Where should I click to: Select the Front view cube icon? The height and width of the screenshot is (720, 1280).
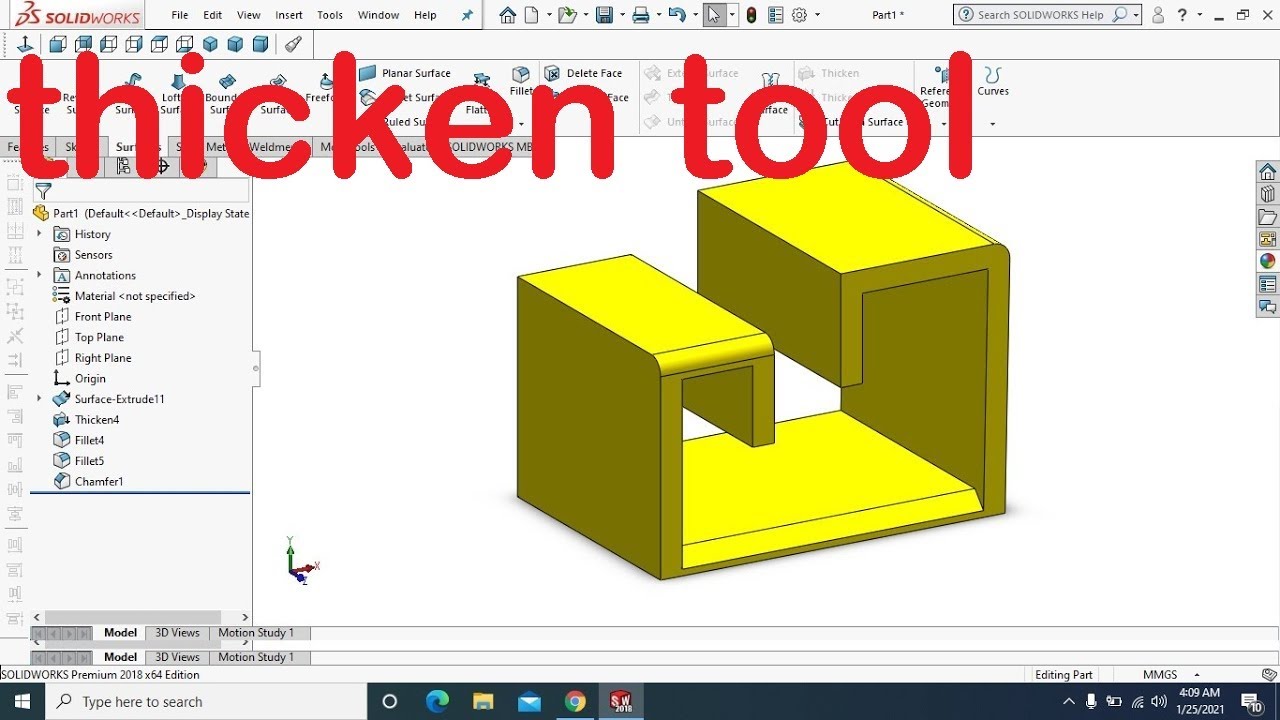[58, 44]
